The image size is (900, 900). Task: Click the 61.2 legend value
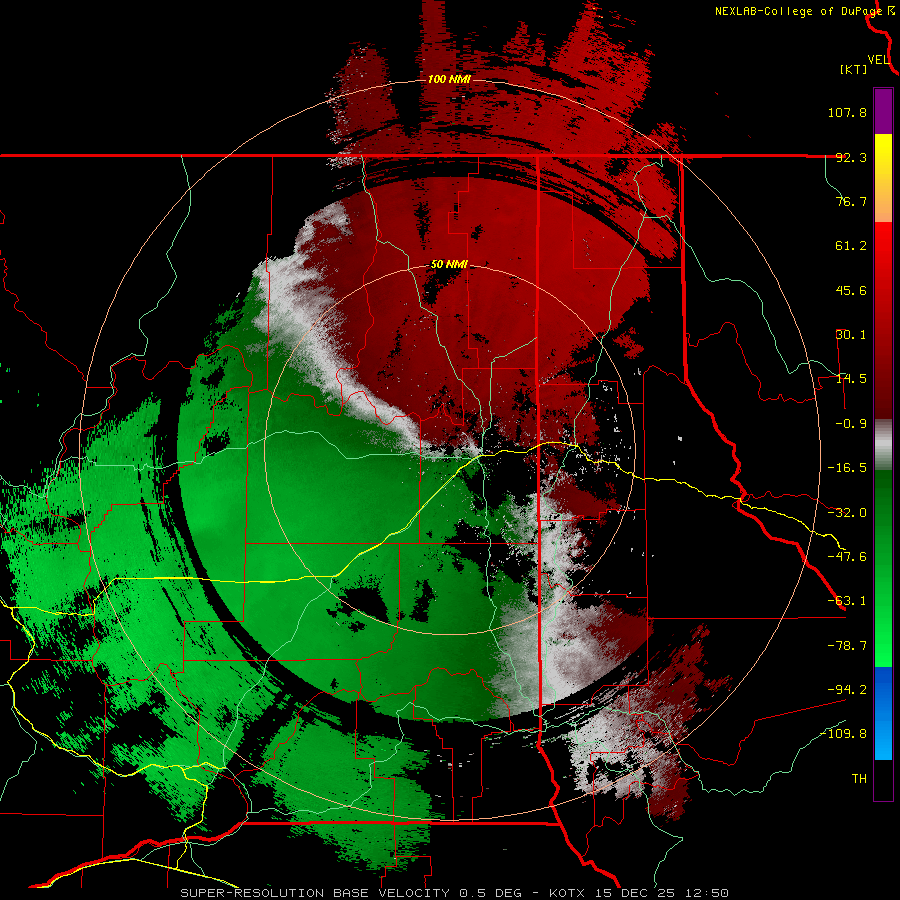851,246
